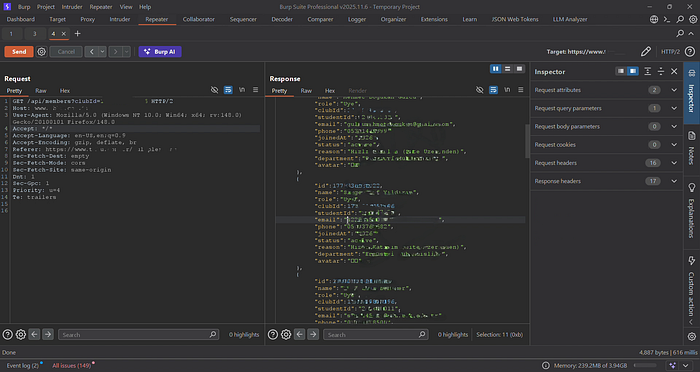Collapse all Inspector sections icon
Viewport: 700px width, 372px height.
(x=661, y=71)
